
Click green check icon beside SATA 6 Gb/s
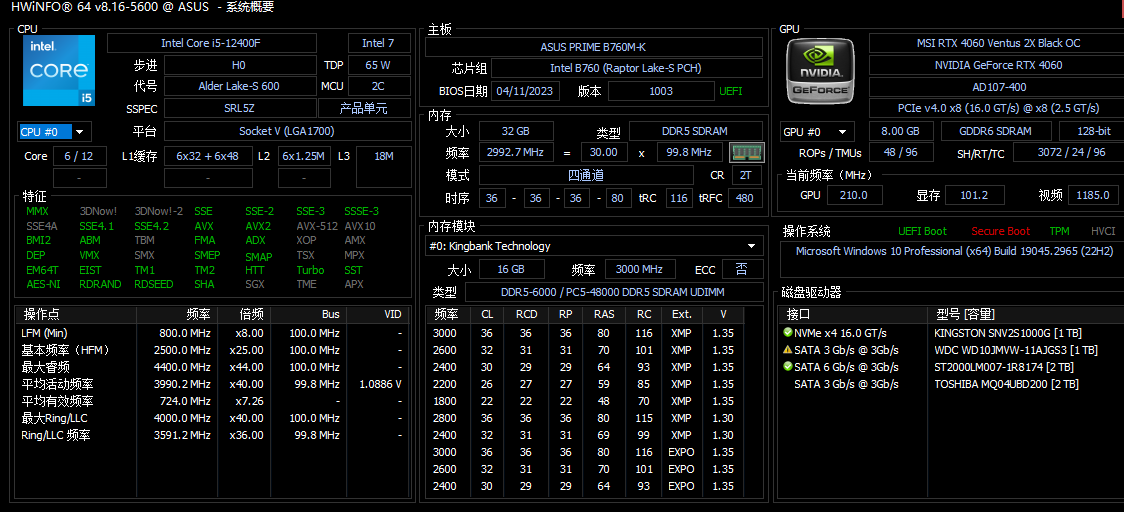pyautogui.click(x=788, y=367)
